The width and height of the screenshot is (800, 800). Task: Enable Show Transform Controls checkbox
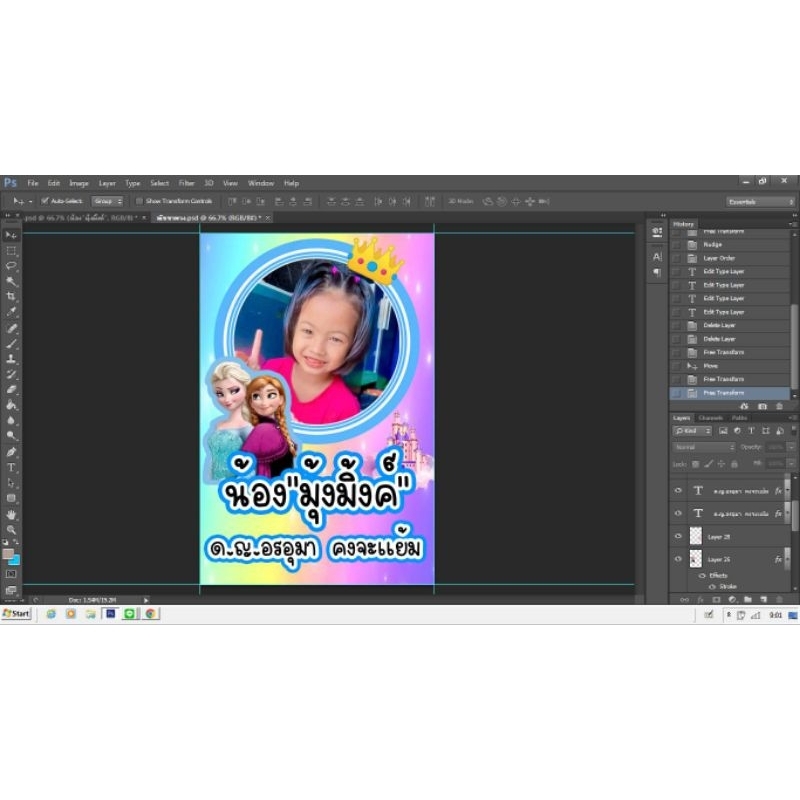pos(139,201)
